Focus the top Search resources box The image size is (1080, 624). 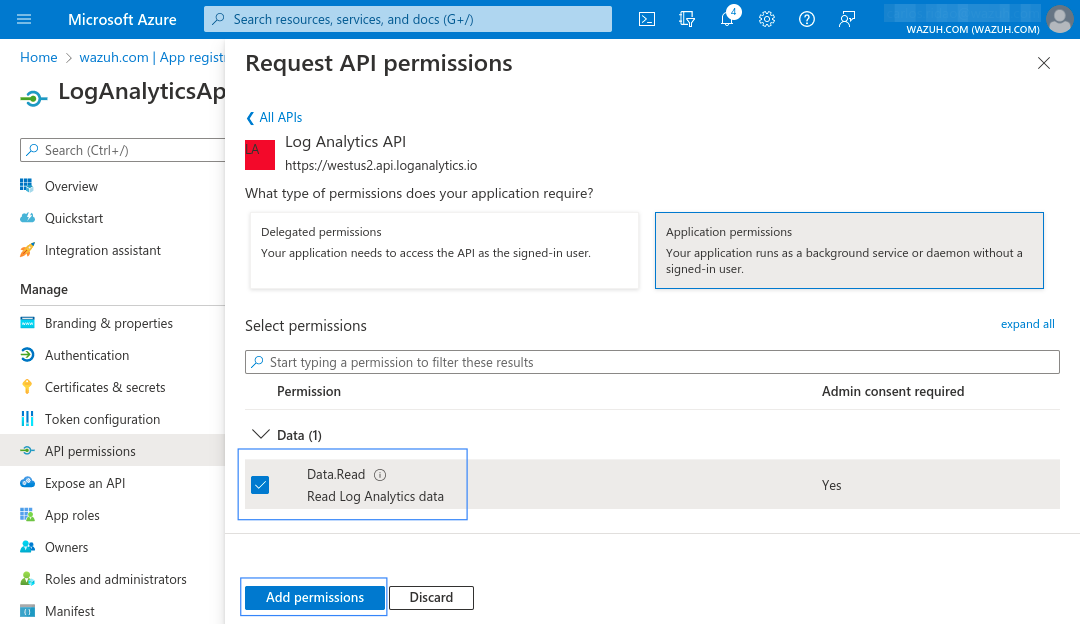click(x=408, y=19)
